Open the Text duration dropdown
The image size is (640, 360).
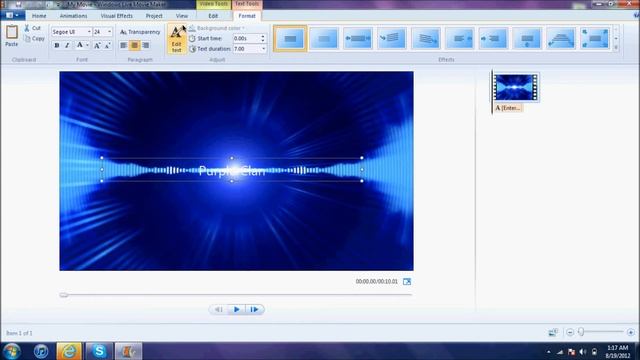tap(263, 49)
